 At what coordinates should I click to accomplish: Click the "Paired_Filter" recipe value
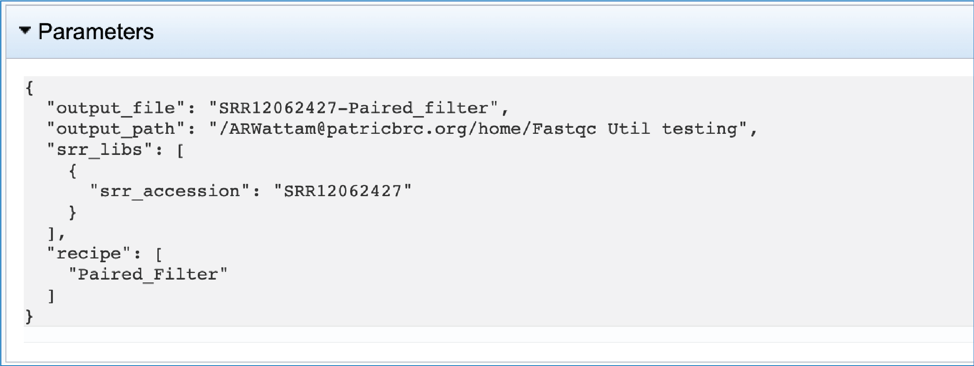click(148, 275)
